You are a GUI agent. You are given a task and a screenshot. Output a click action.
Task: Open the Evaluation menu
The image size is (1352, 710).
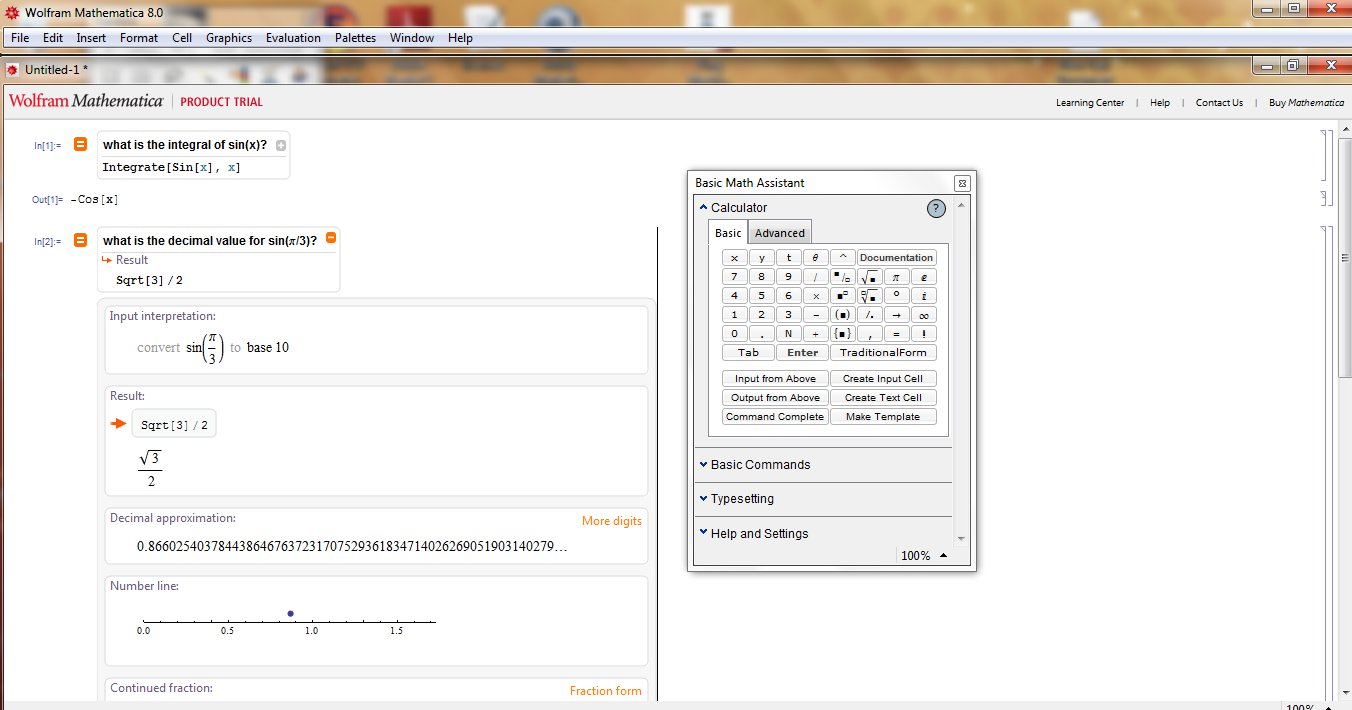click(293, 38)
